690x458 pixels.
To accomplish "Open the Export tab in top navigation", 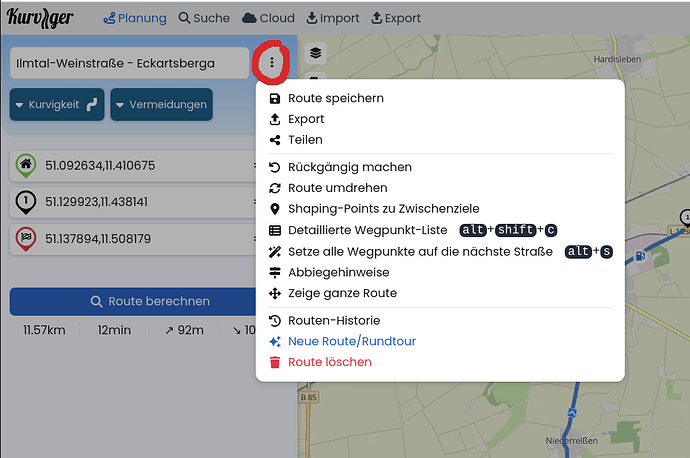I will coord(396,18).
